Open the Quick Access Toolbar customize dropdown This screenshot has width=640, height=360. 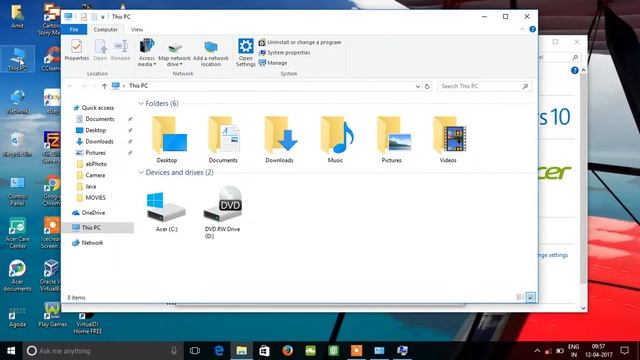(x=103, y=17)
